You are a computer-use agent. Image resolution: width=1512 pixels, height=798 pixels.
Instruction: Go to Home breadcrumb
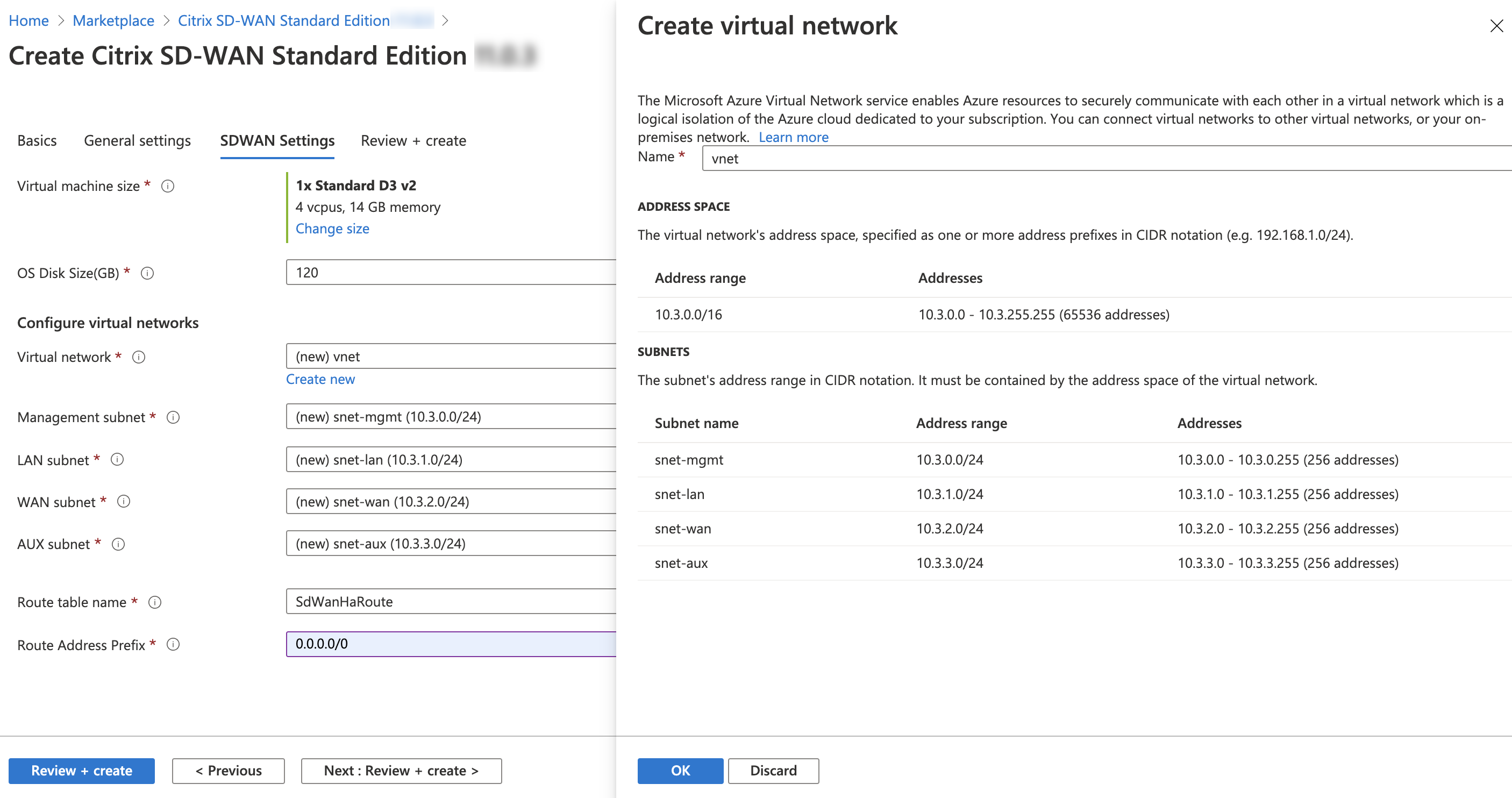pyautogui.click(x=28, y=21)
